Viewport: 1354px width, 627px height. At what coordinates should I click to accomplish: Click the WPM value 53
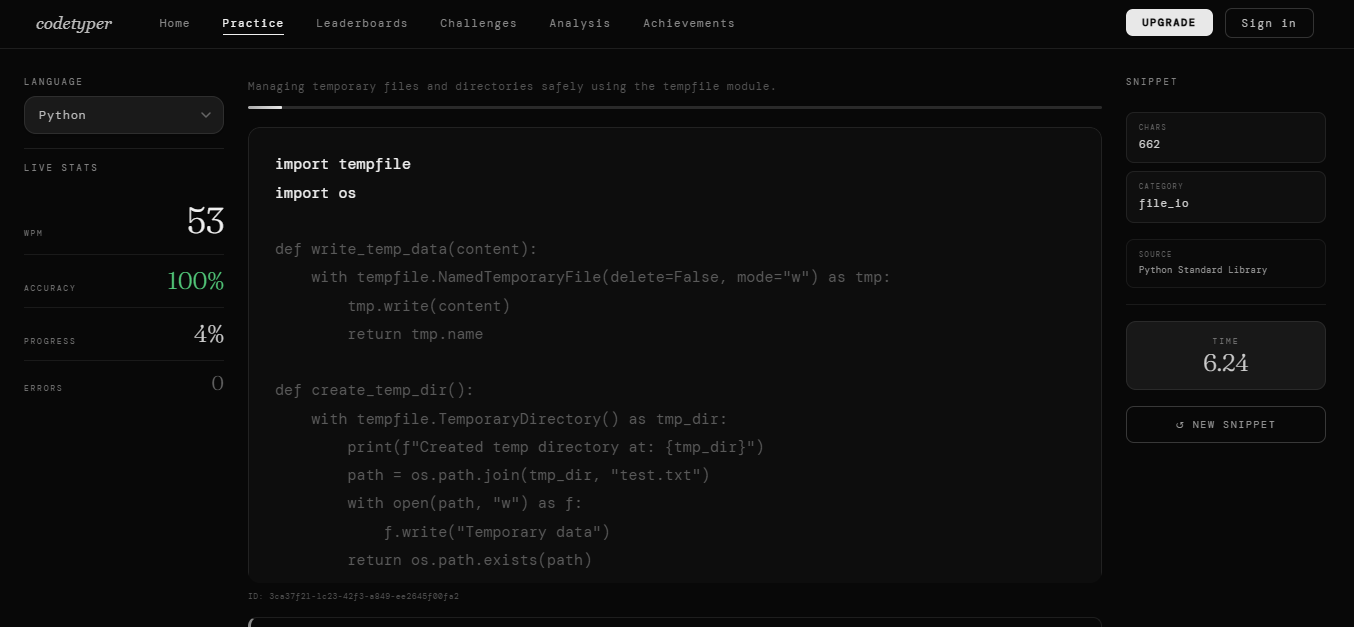point(206,221)
